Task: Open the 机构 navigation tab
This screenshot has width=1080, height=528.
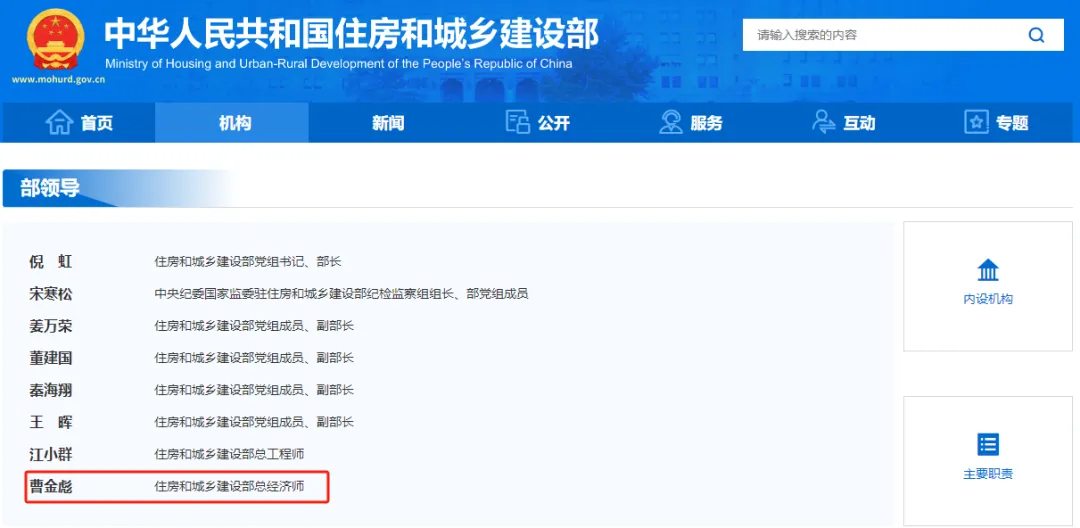Action: pos(232,123)
